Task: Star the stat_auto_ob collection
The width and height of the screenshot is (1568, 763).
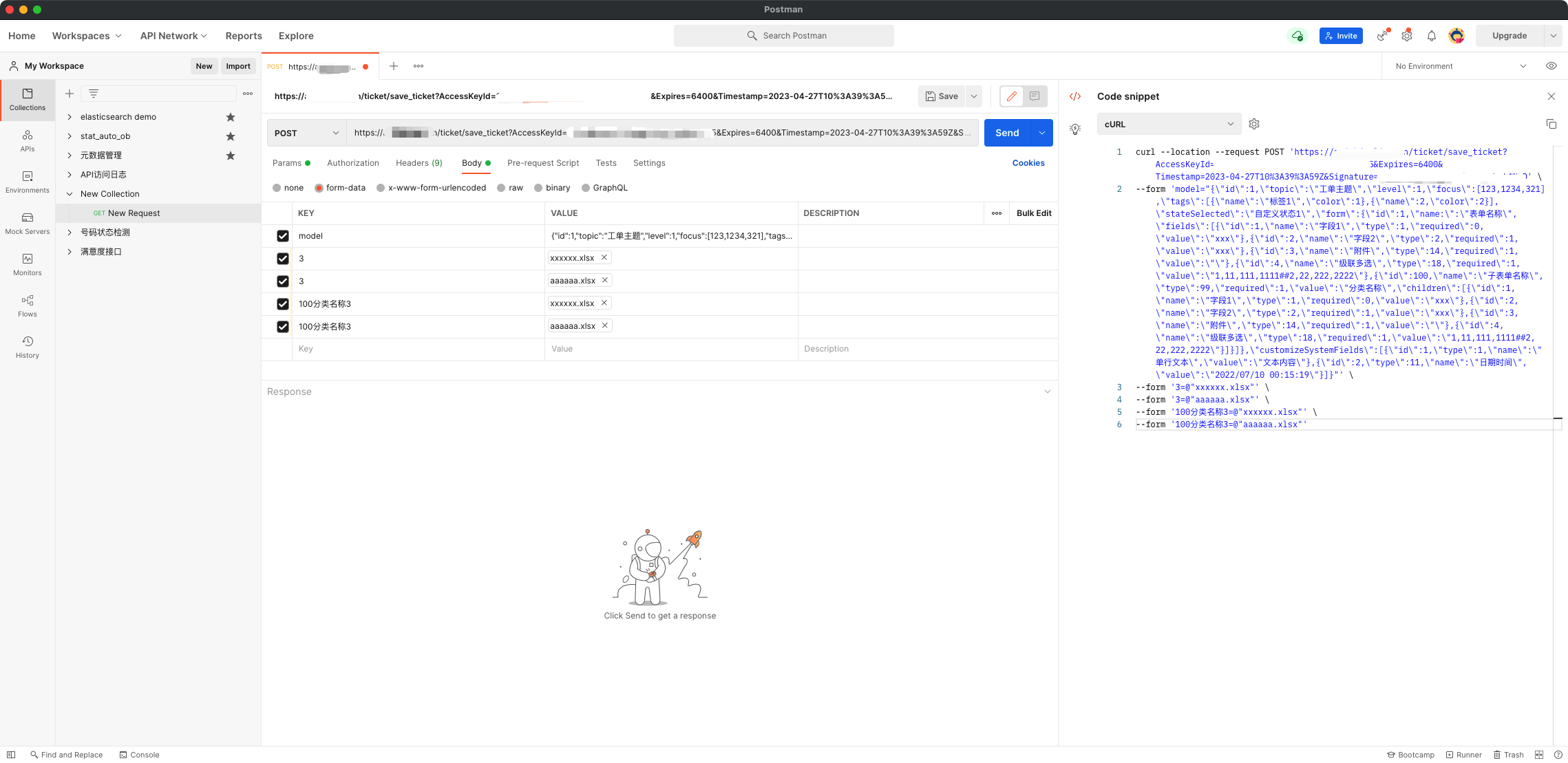Action: click(231, 136)
